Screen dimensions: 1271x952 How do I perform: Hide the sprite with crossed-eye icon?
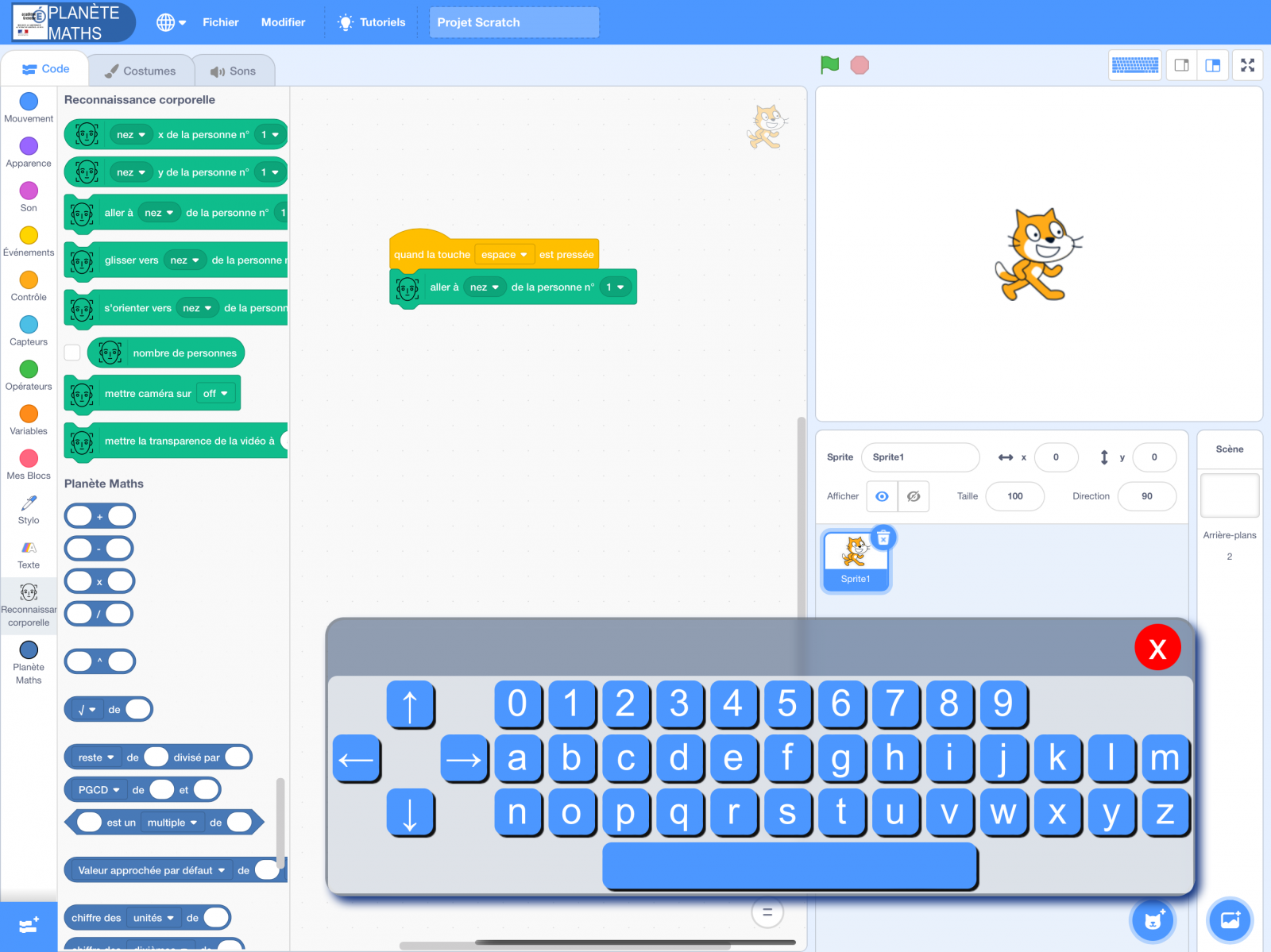point(914,496)
